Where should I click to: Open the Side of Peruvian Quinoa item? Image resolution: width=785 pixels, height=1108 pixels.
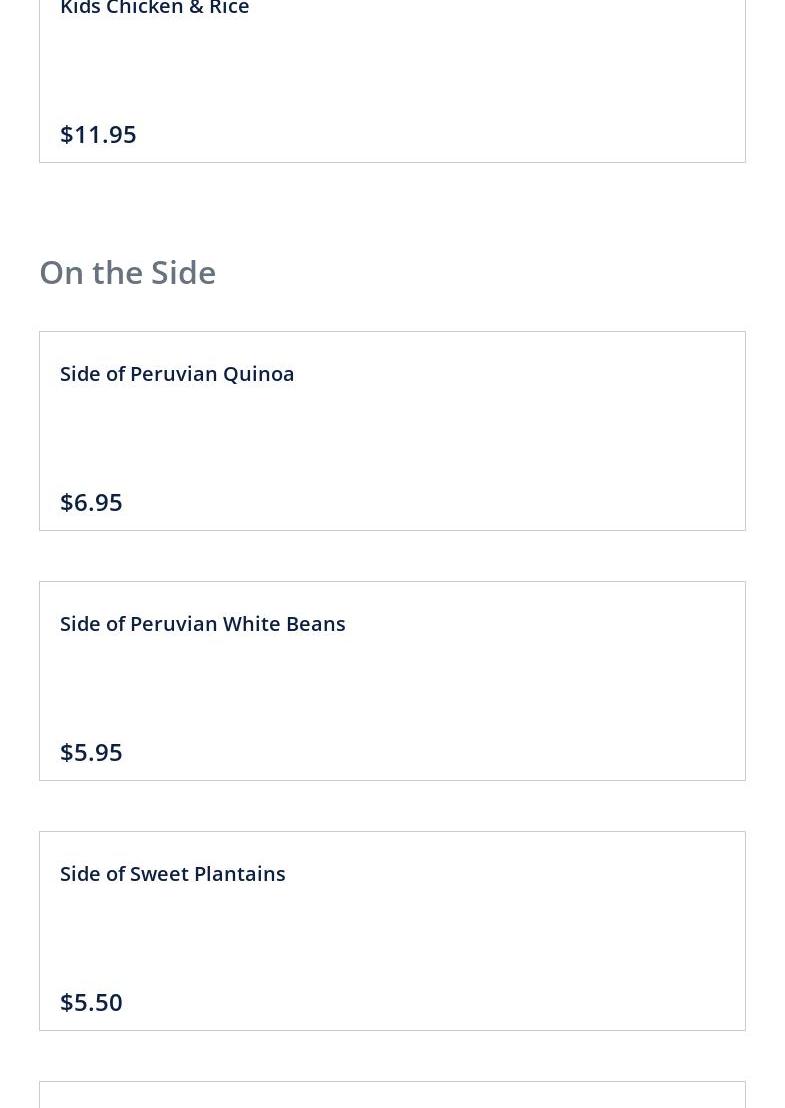(x=177, y=373)
